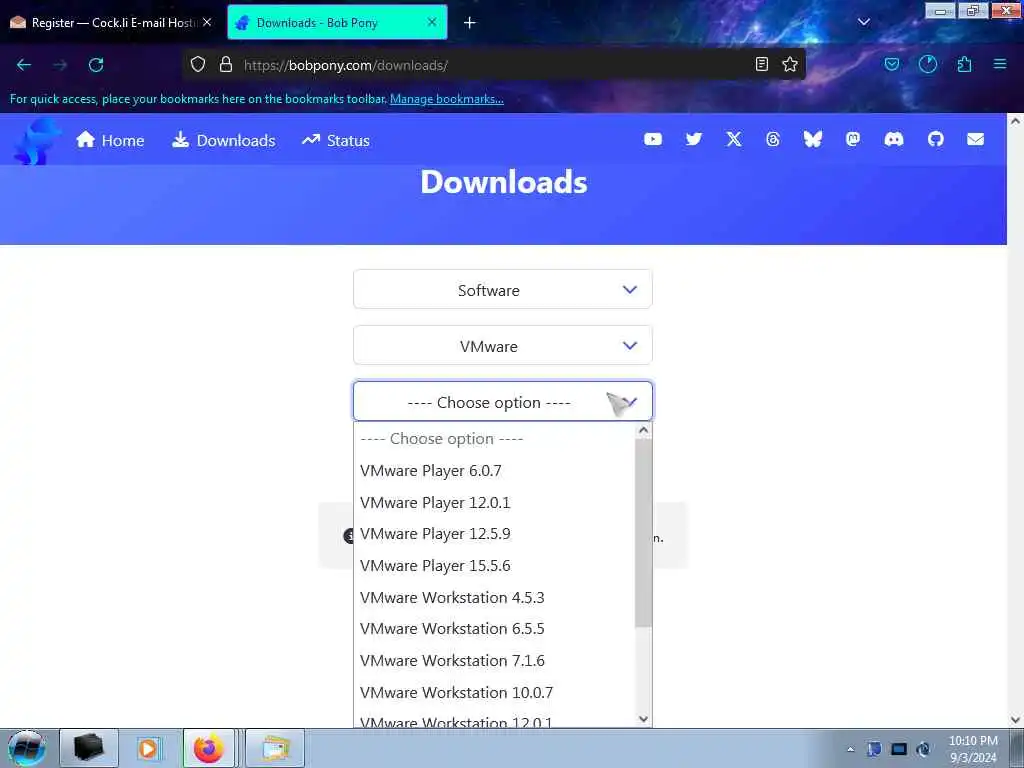Open Firefox icon on taskbar
1024x768 pixels.
208,748
